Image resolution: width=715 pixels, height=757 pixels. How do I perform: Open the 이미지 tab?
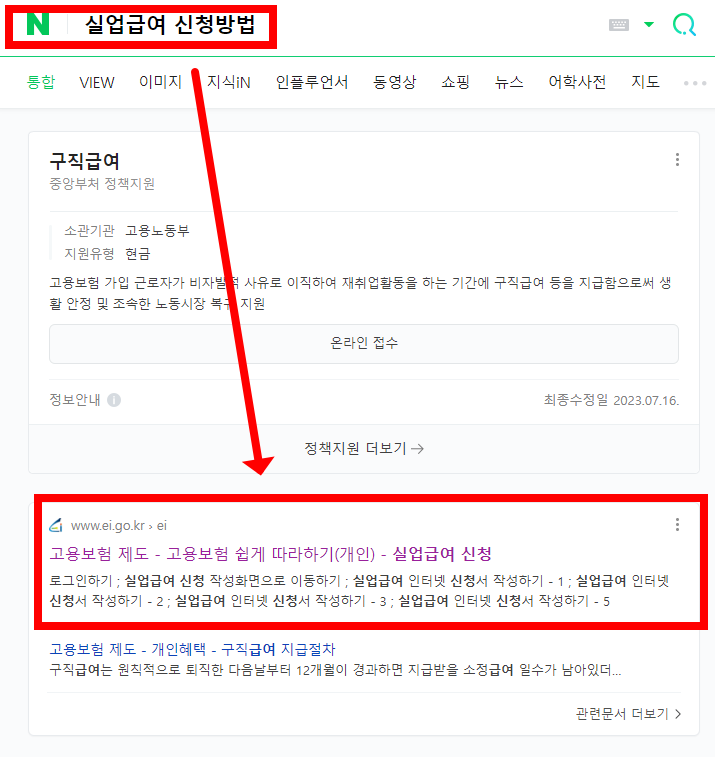[160, 82]
